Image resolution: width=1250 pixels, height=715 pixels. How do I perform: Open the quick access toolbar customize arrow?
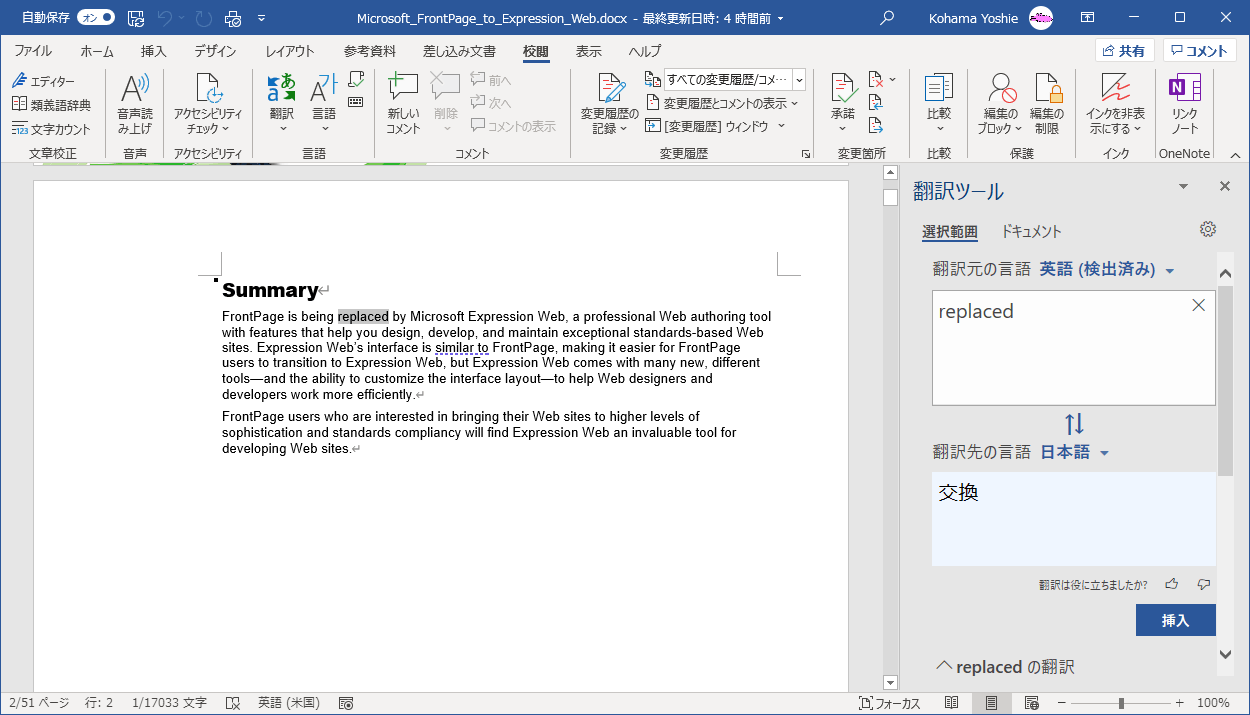[x=262, y=18]
